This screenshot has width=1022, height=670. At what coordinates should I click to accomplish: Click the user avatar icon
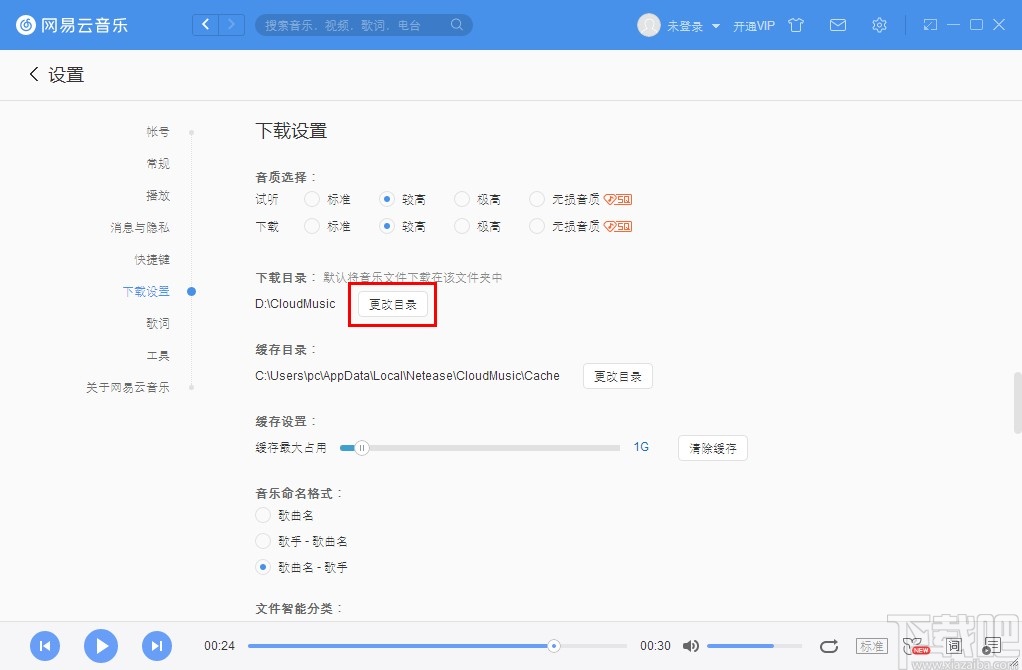649,25
